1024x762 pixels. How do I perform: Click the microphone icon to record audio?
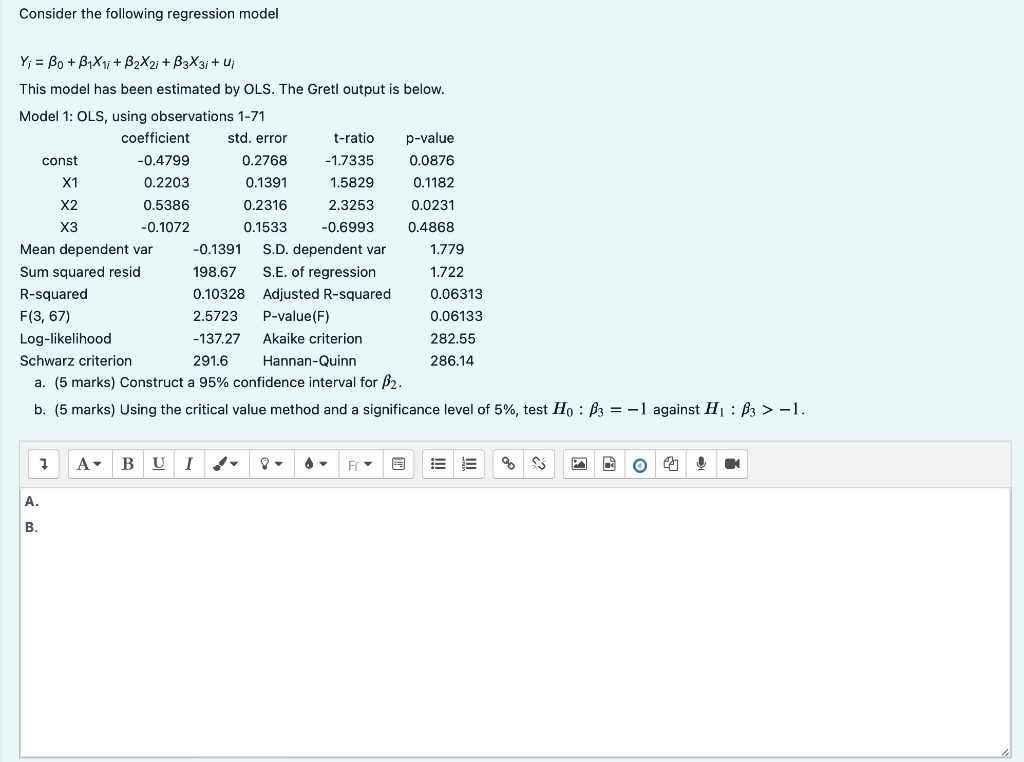(x=701, y=463)
